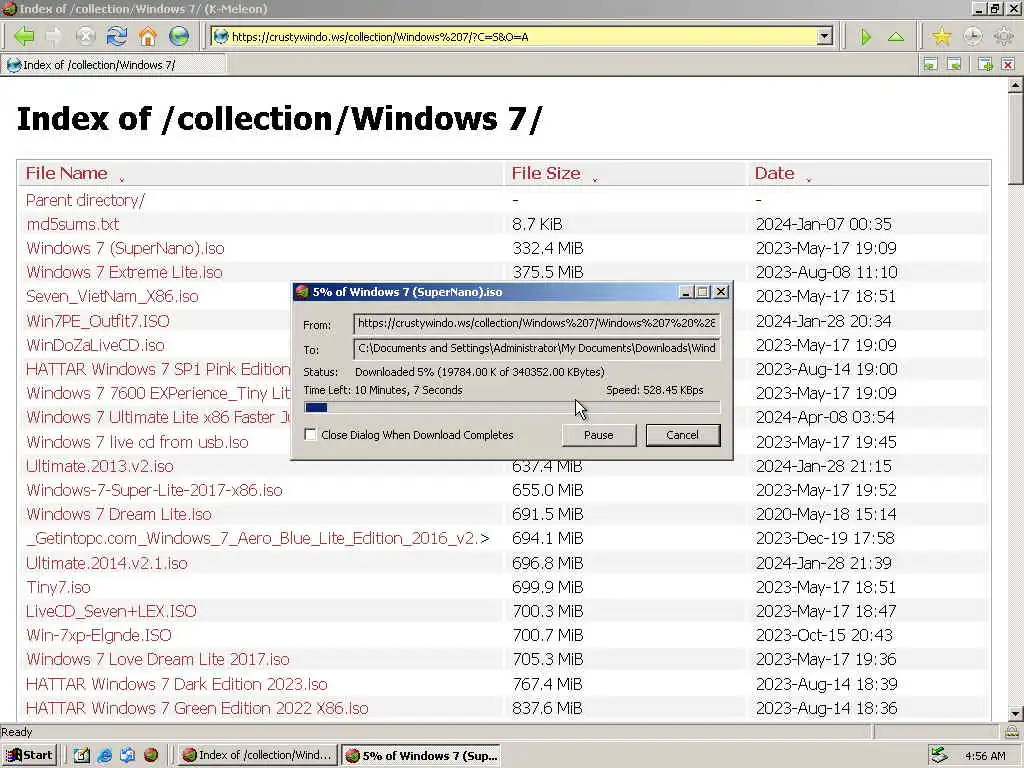Image resolution: width=1024 pixels, height=768 pixels.
Task: Open the Windows 7 Dream Lite.iso link
Action: pos(119,515)
